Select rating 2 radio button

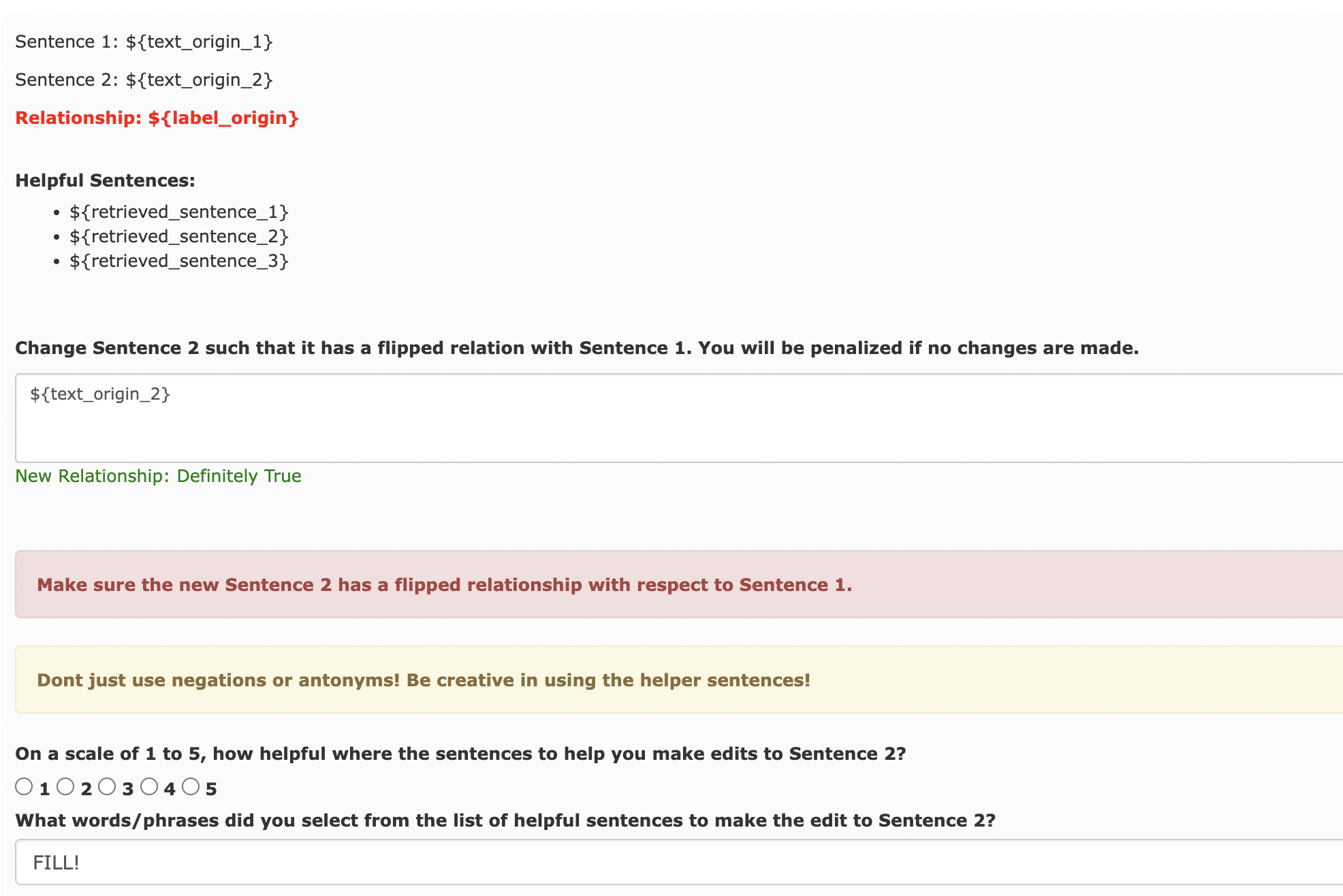tap(65, 787)
